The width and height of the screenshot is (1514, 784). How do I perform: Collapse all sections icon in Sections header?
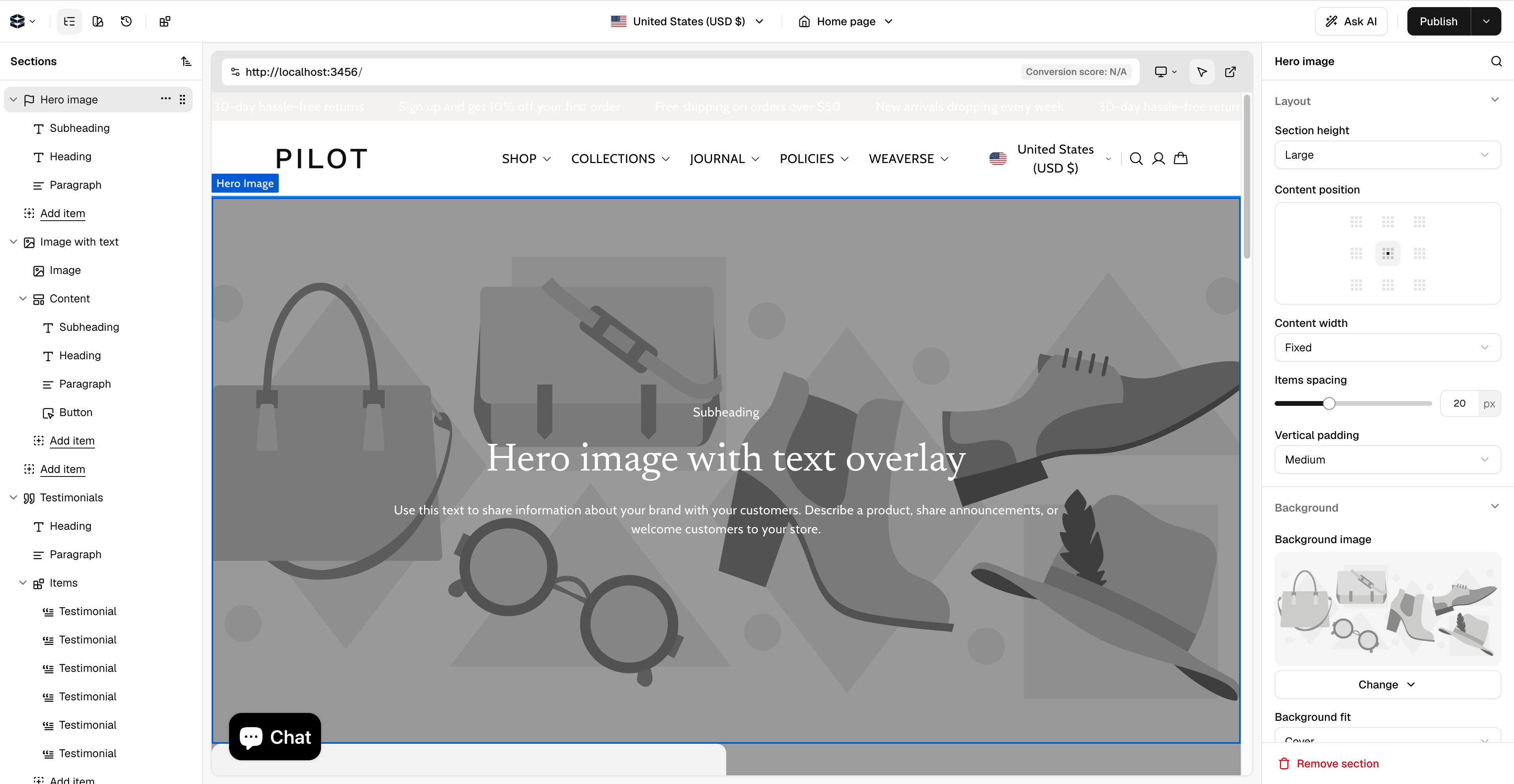(186, 61)
